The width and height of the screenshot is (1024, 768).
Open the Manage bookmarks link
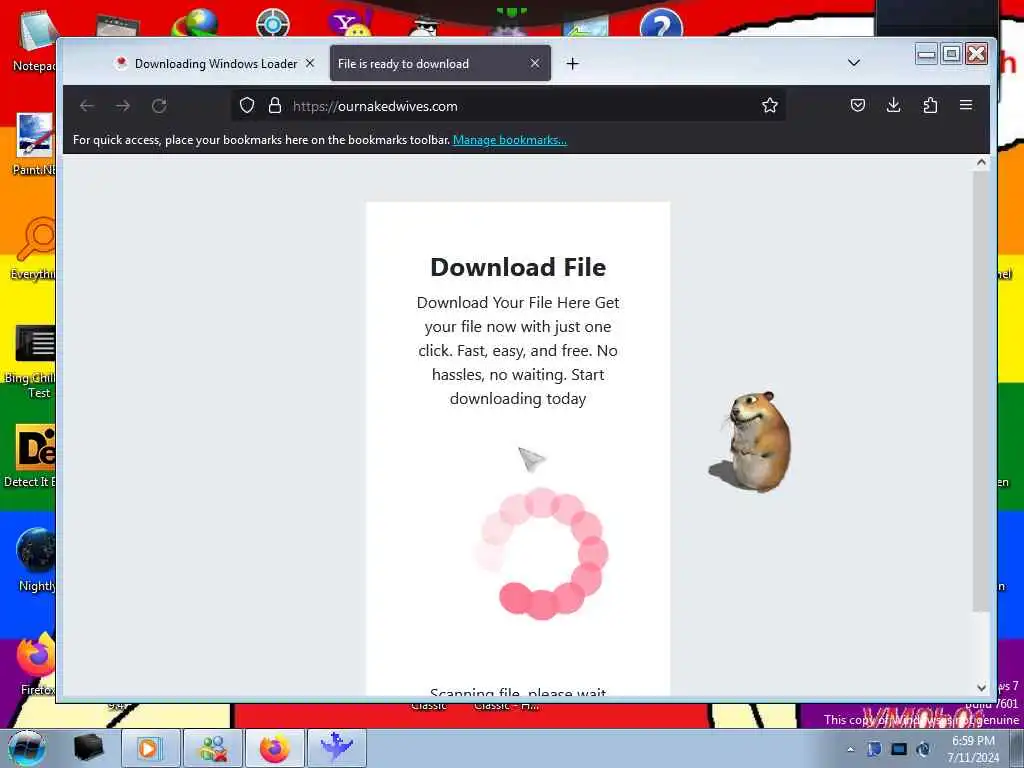[509, 140]
